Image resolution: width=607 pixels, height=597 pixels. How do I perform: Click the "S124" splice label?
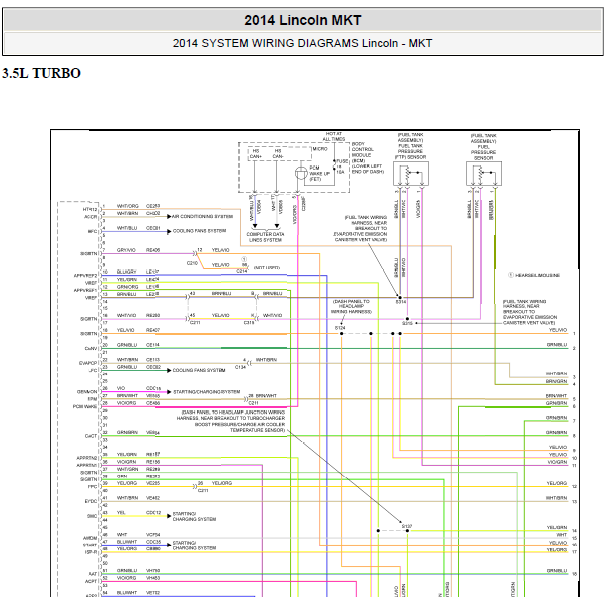point(340,328)
